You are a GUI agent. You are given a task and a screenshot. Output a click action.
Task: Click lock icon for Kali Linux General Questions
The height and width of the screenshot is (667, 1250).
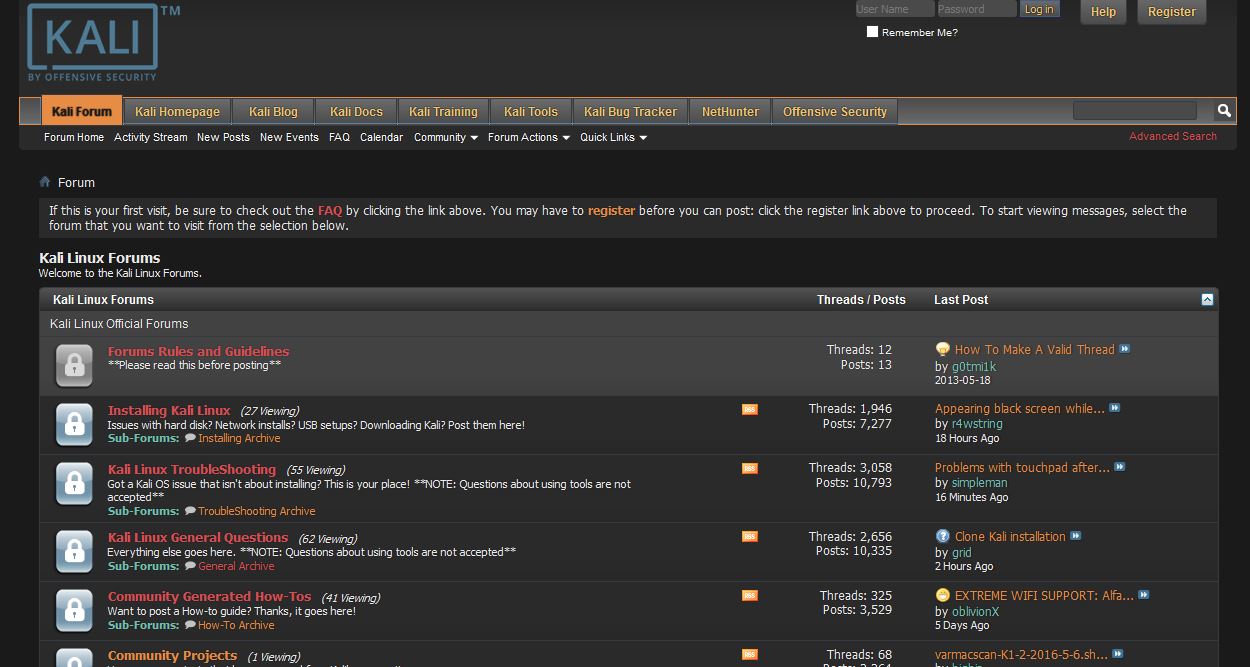[x=74, y=551]
